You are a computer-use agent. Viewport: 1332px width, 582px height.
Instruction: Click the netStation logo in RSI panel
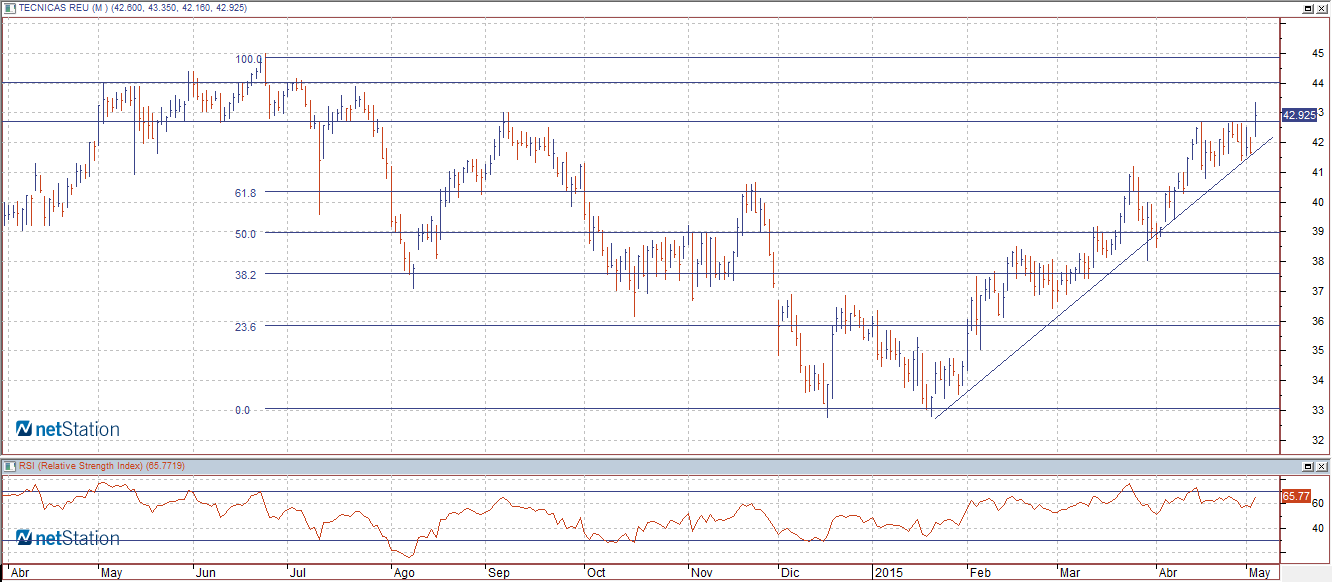67,539
